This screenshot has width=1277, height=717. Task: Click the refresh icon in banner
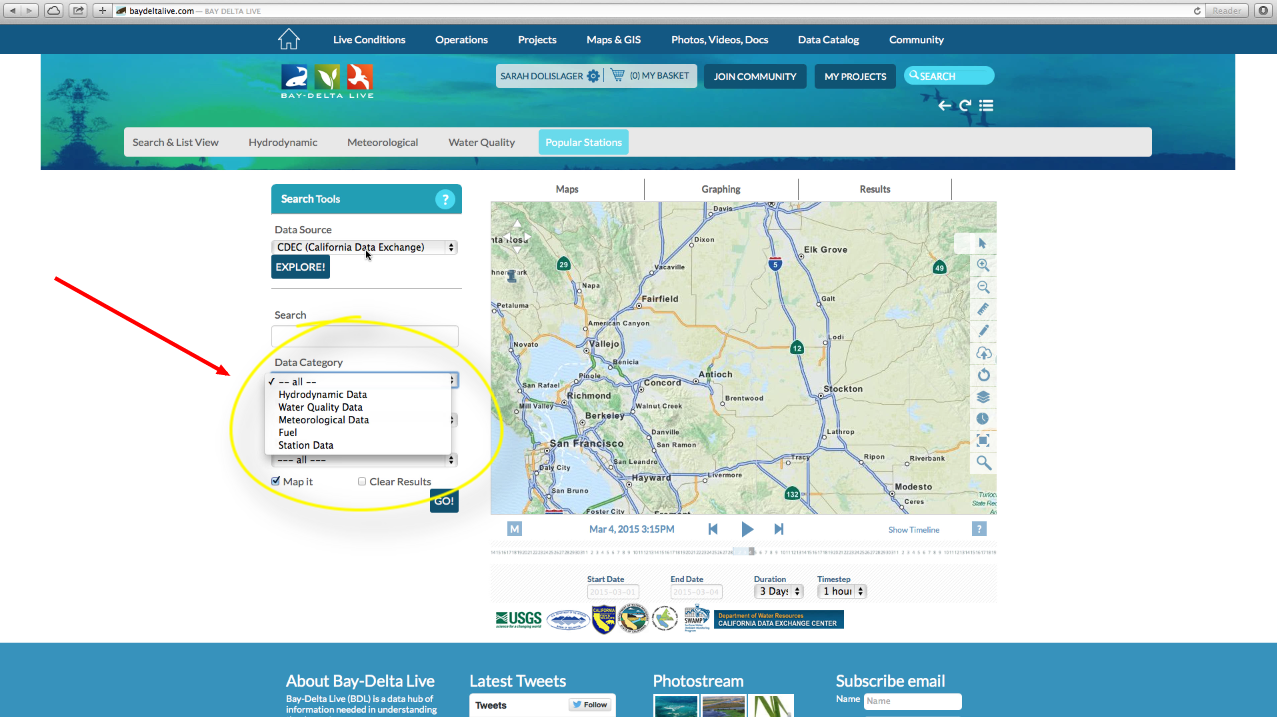point(965,105)
